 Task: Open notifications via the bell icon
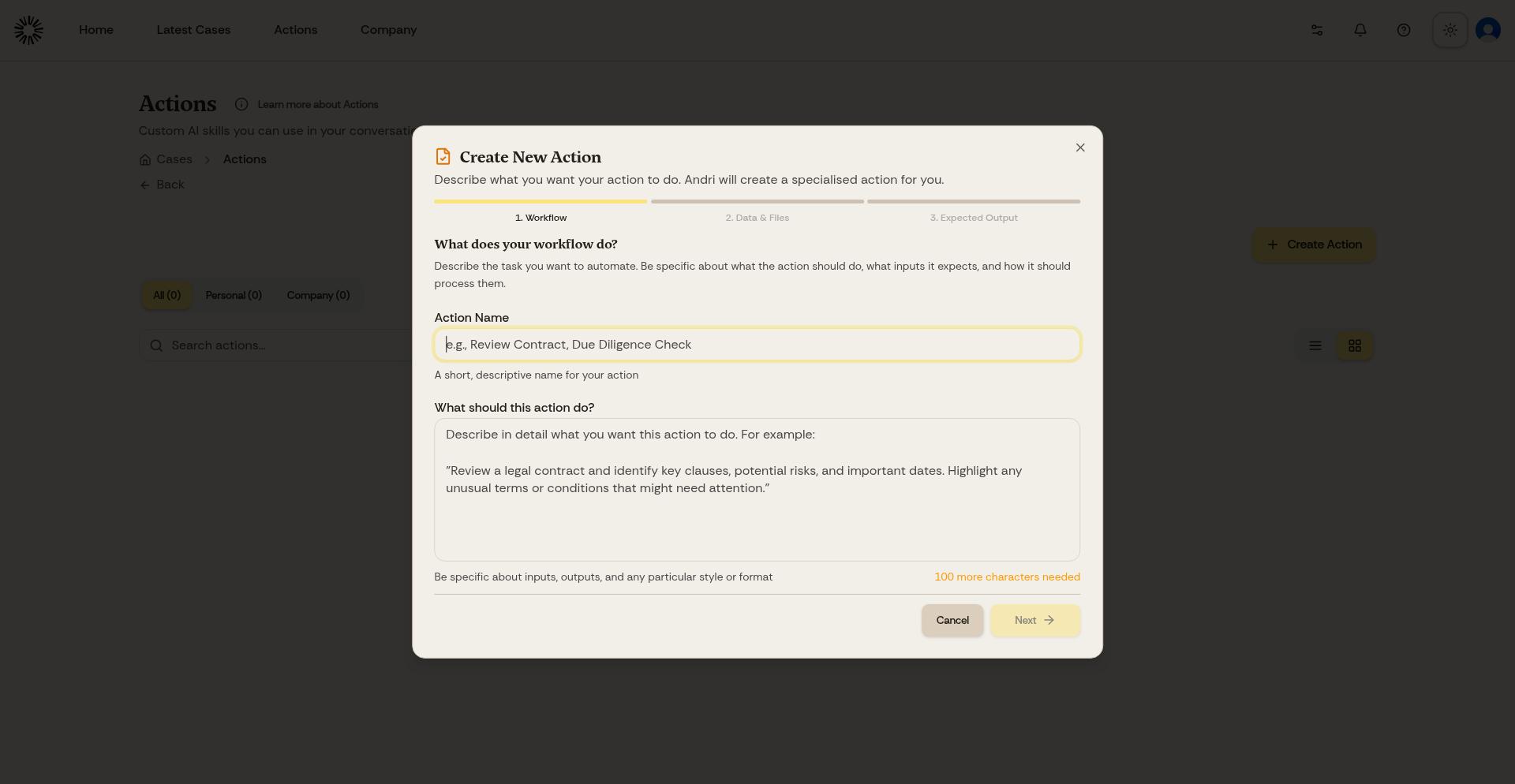coord(1360,30)
